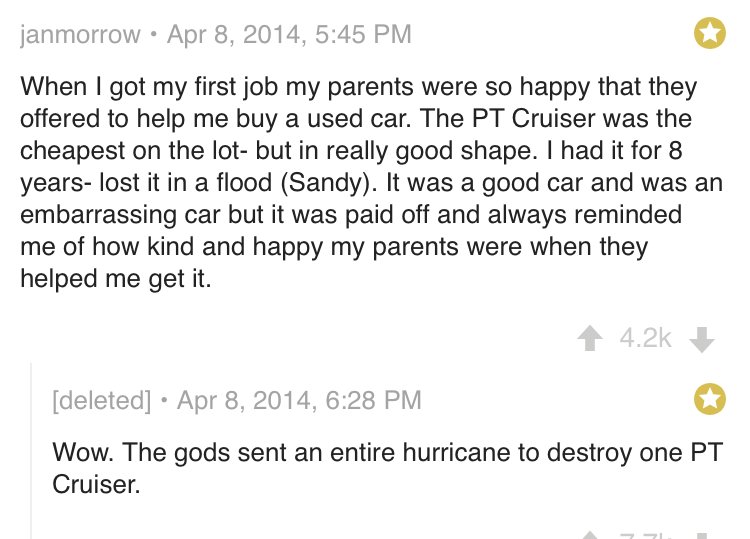Image resolution: width=750 pixels, height=539 pixels.
Task: Downvote the [deleted] hurricane reply
Action: coord(702,536)
